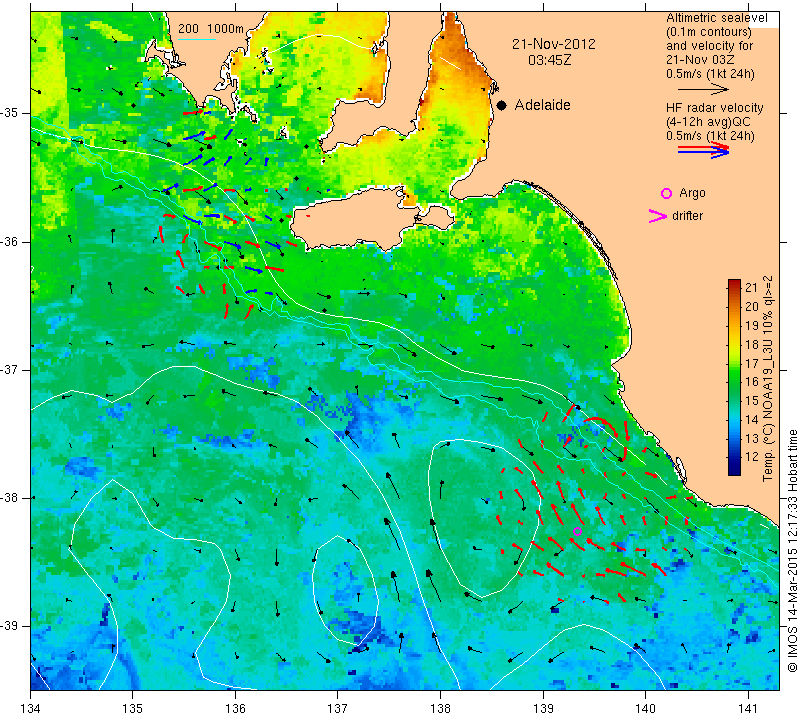Click the 'HF radar velocity' legend heading
This screenshot has height=720, width=800.
coord(714,108)
